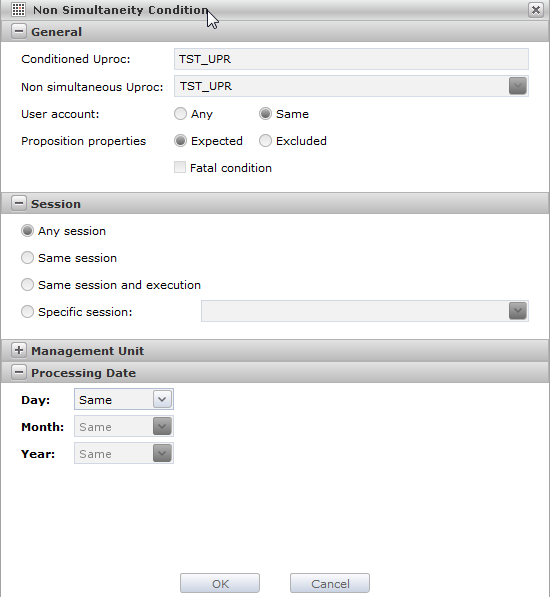The height and width of the screenshot is (597, 550).
Task: Expand the Management Unit section
Action: coord(19,350)
